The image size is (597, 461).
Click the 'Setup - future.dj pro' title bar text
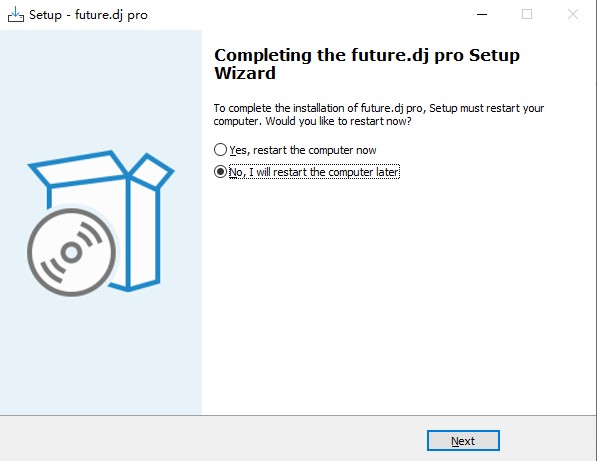pyautogui.click(x=88, y=15)
